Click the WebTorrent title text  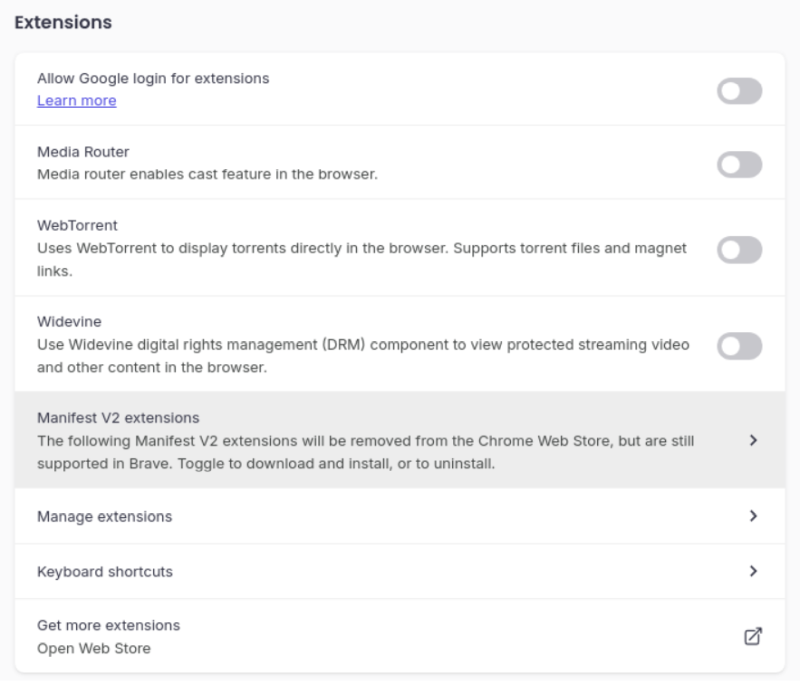point(77,225)
